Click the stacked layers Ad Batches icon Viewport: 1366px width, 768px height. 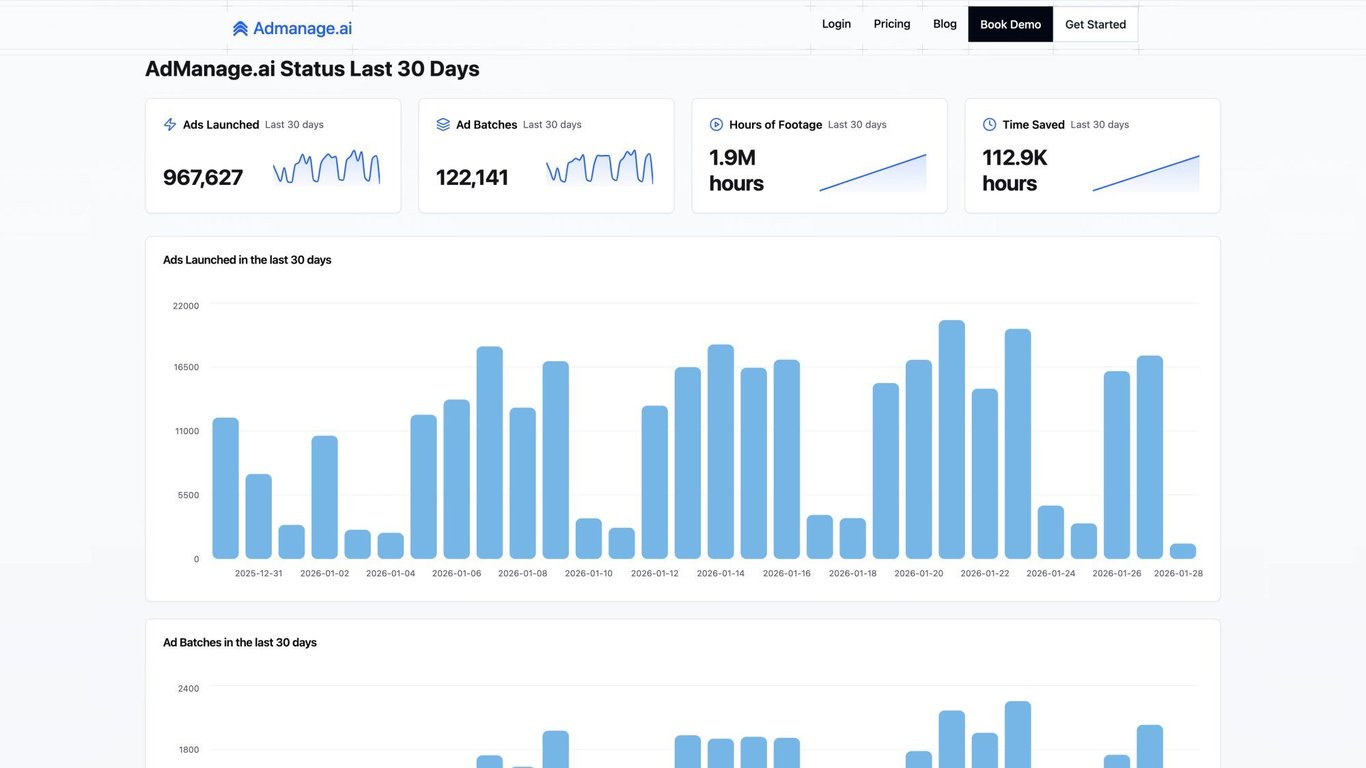click(443, 125)
